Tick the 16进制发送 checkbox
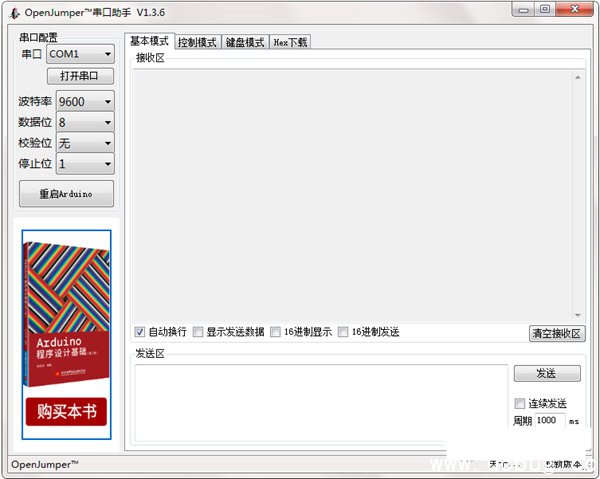Screen dimensions: 600x479 (343, 332)
